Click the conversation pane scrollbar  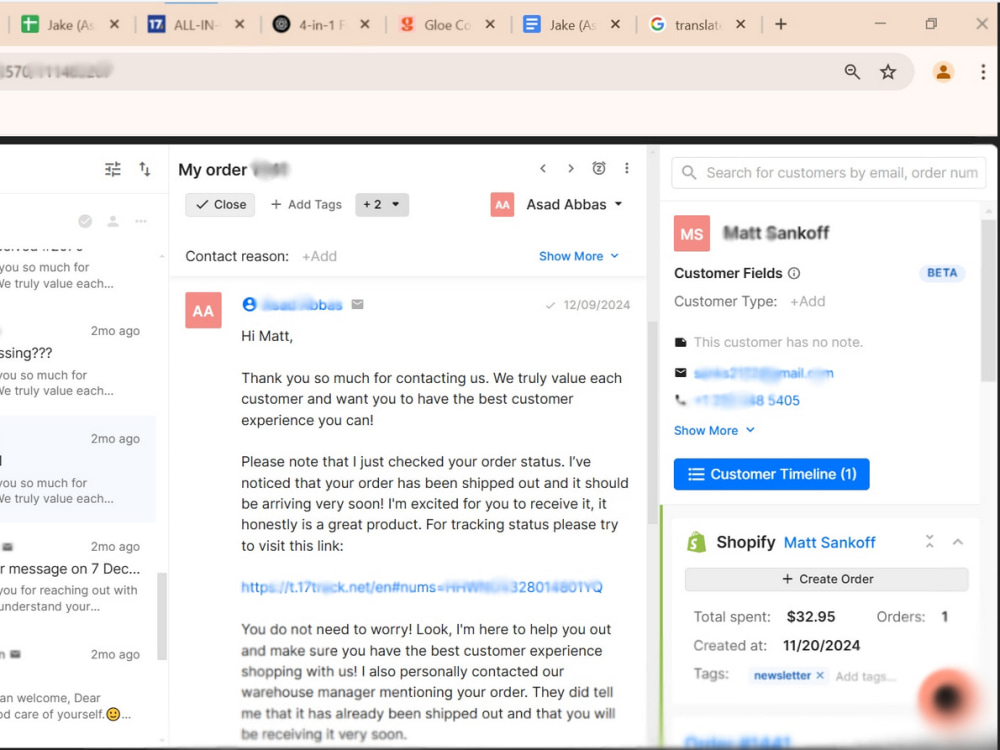(652, 422)
